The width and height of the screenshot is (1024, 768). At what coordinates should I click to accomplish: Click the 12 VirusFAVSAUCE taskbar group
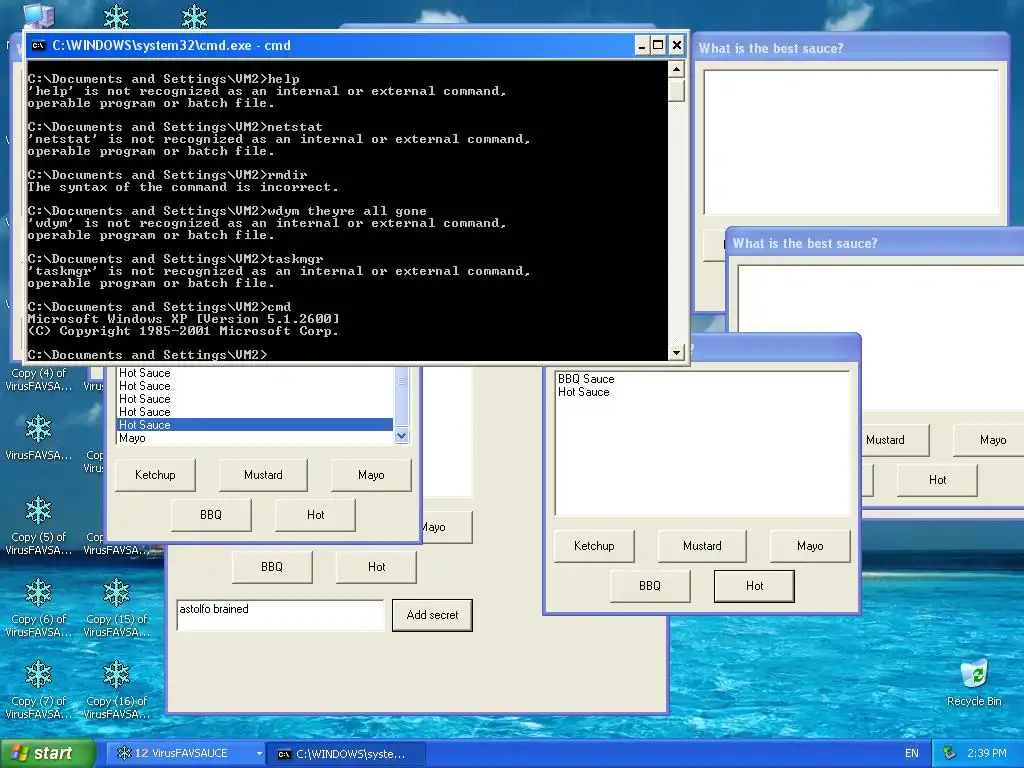tap(186, 754)
